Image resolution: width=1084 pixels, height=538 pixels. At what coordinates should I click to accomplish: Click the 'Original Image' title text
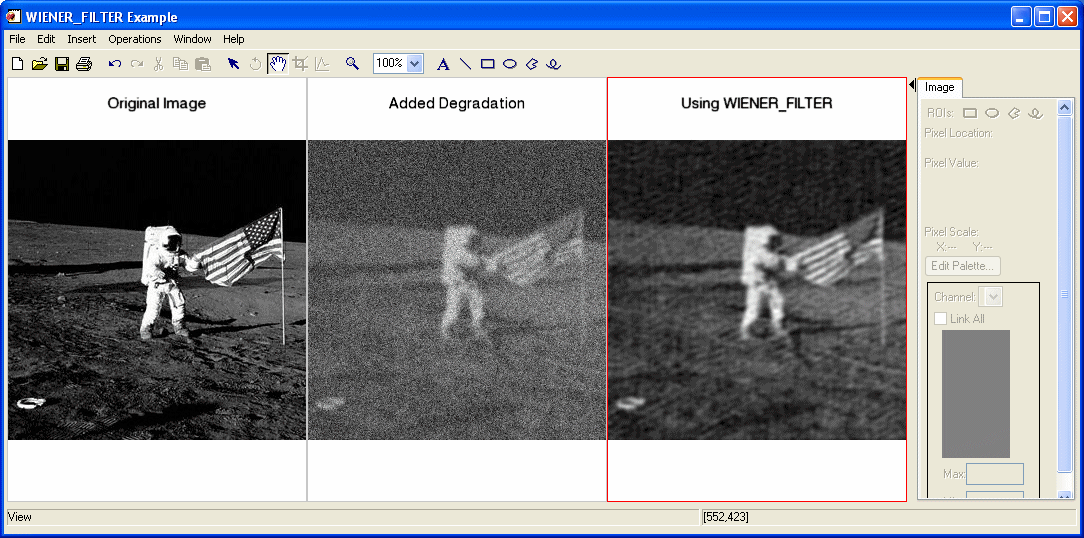pos(157,104)
